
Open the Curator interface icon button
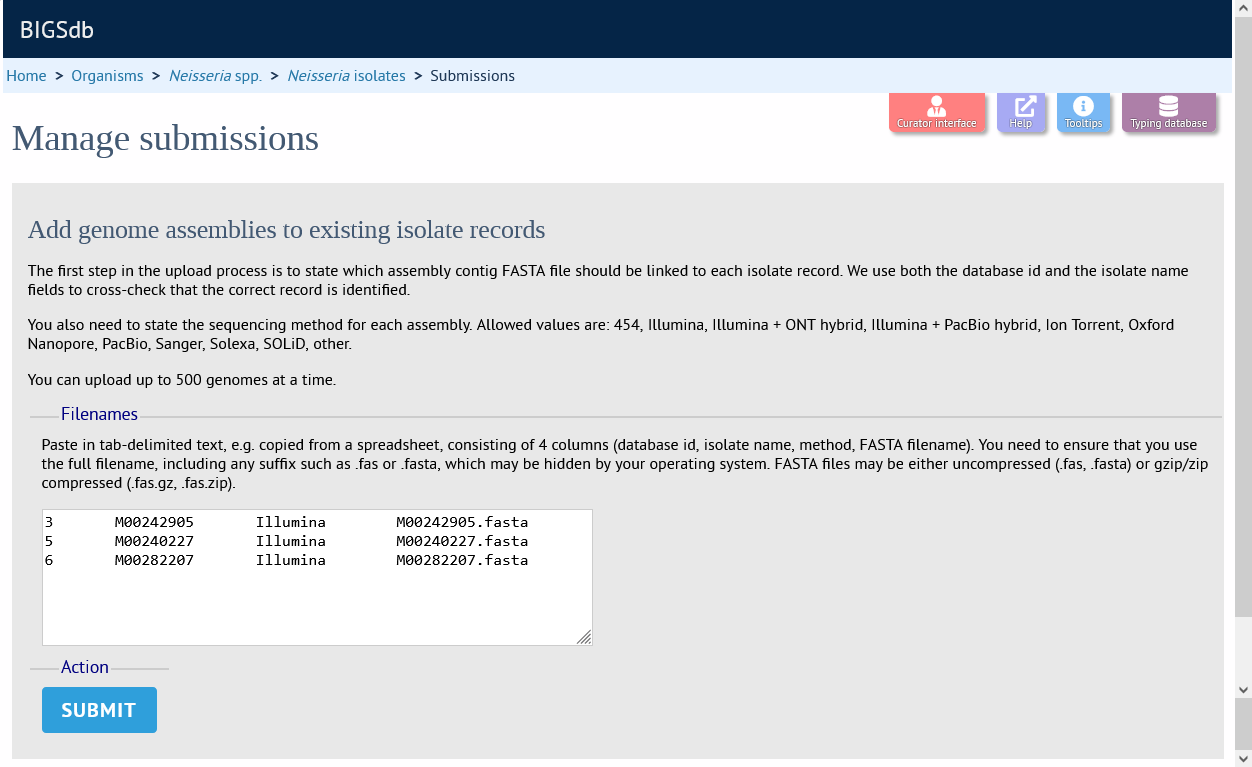tap(937, 112)
